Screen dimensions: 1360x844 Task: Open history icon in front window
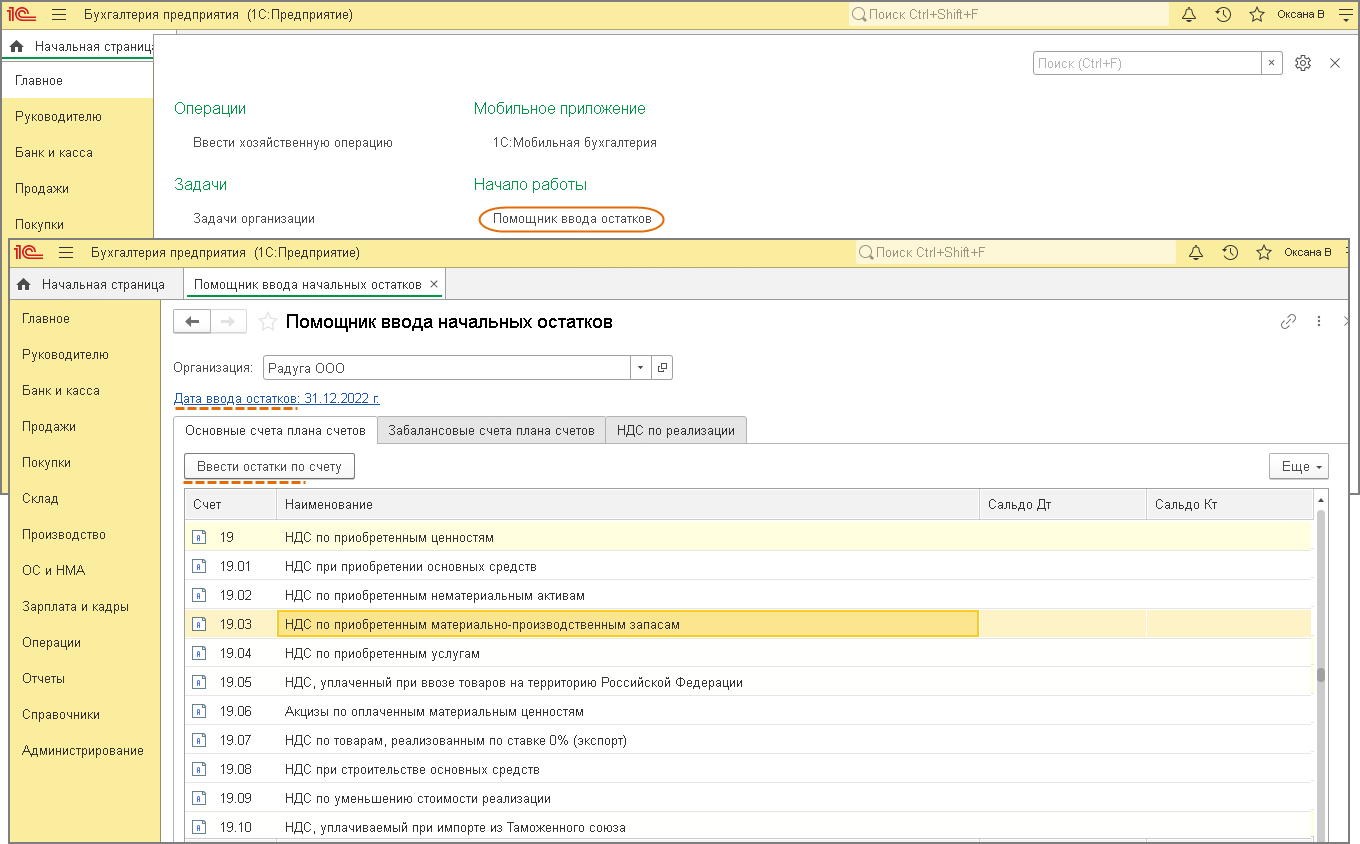coord(1230,253)
